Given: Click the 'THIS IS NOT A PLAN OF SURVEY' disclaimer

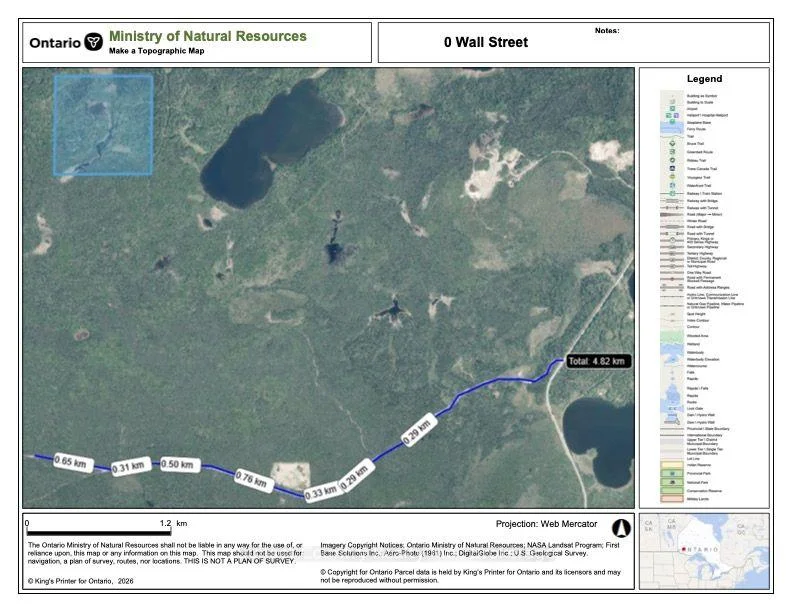Looking at the screenshot, I should [x=239, y=561].
